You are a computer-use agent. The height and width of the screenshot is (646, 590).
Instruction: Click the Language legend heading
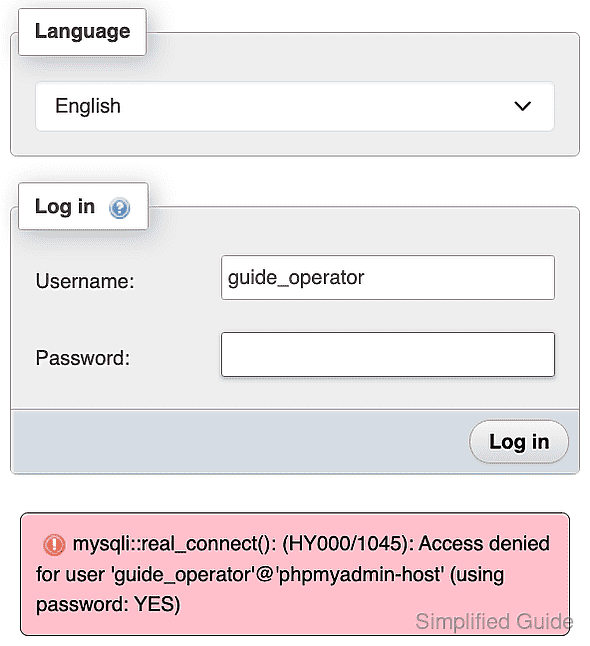[82, 31]
